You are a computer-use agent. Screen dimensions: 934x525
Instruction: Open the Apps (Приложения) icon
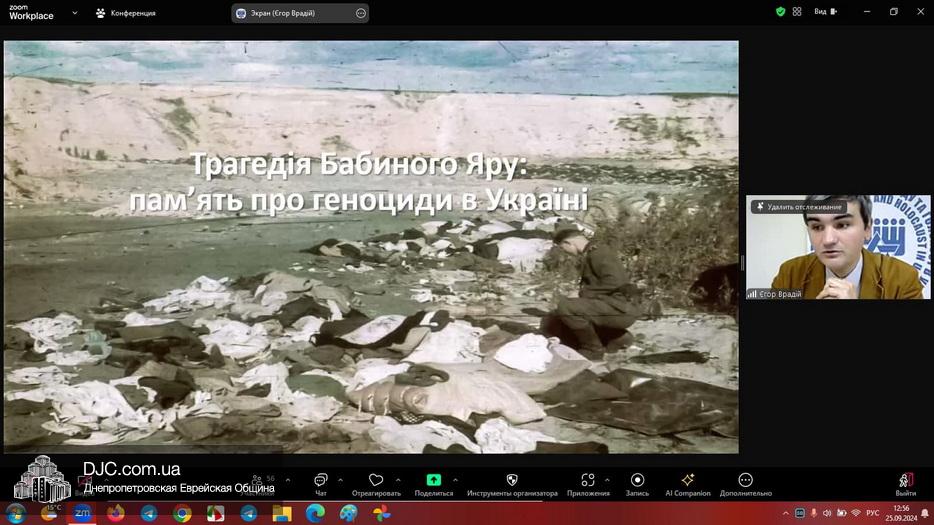(587, 481)
